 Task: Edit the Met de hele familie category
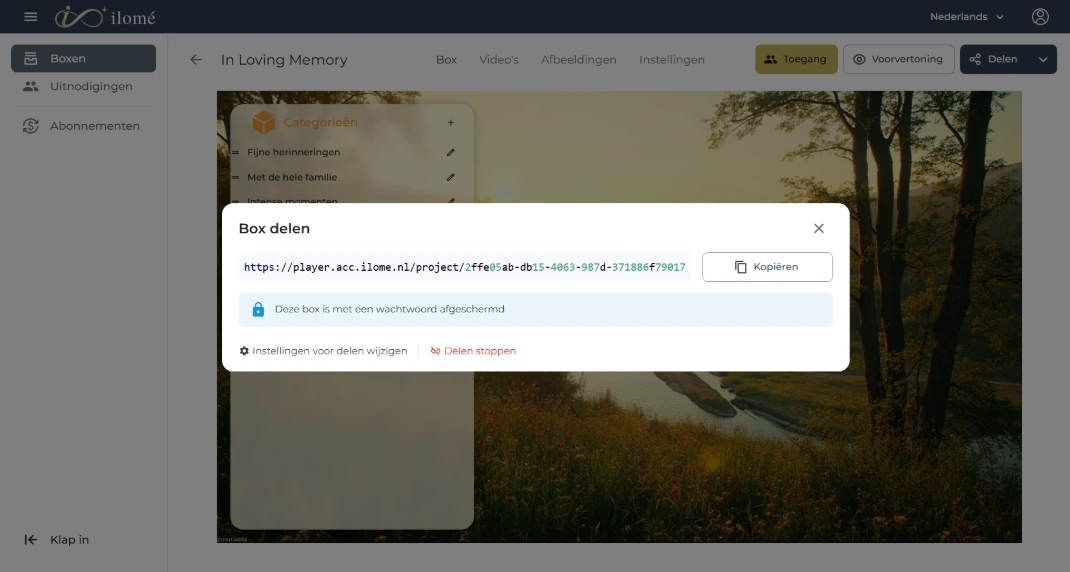pyautogui.click(x=450, y=177)
